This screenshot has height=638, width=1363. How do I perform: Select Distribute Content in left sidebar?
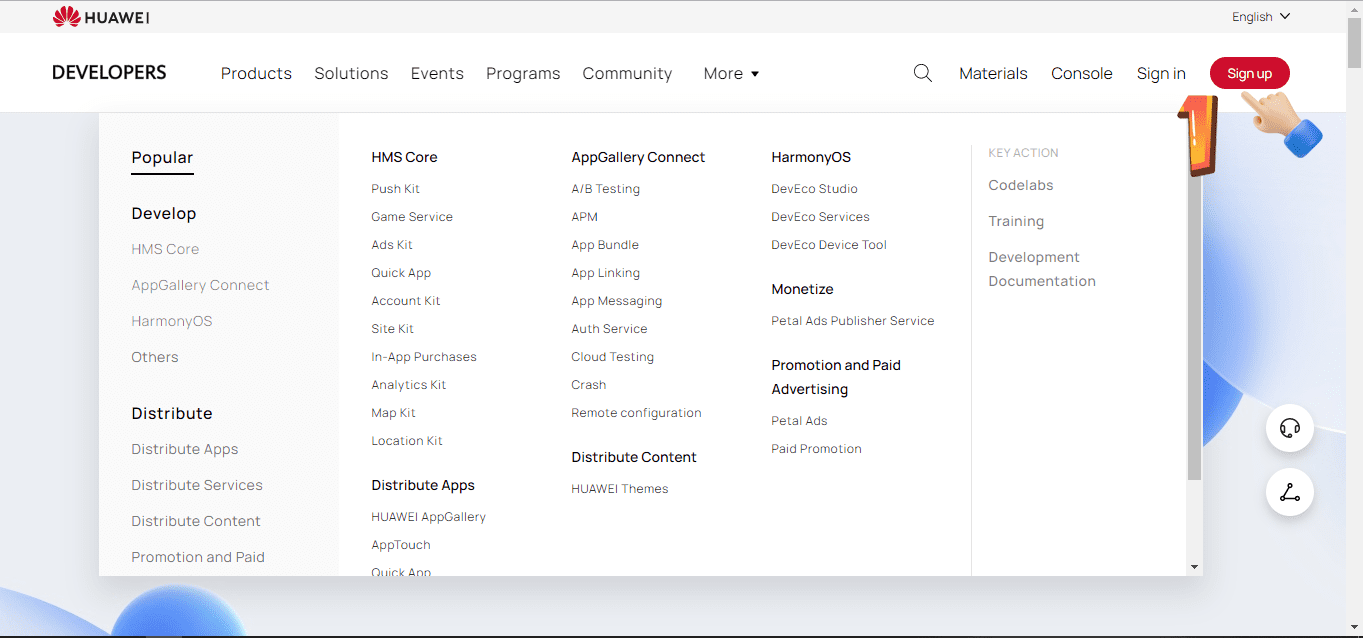pyautogui.click(x=196, y=521)
